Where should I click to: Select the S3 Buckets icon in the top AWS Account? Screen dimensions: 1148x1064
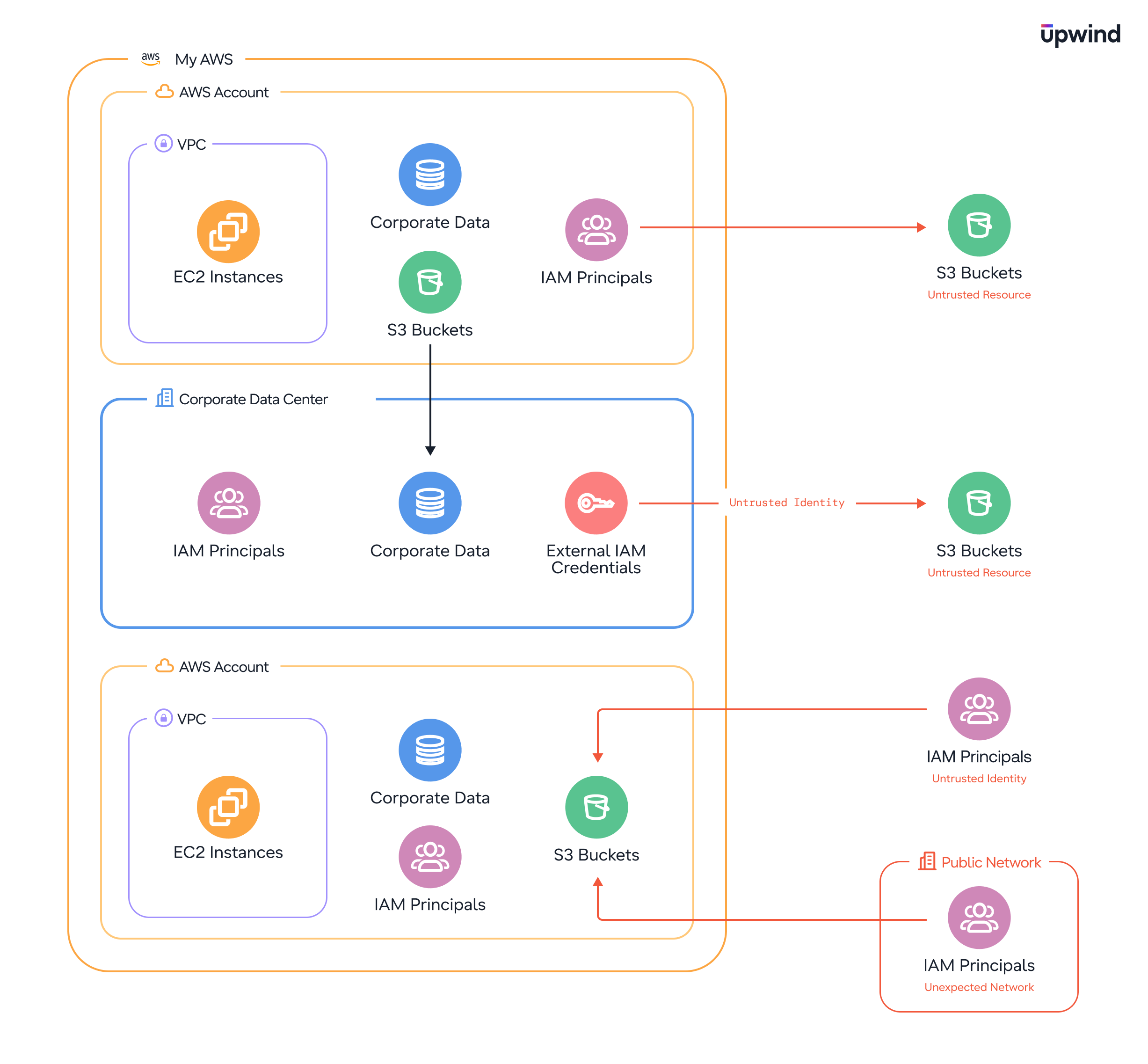pos(430,282)
